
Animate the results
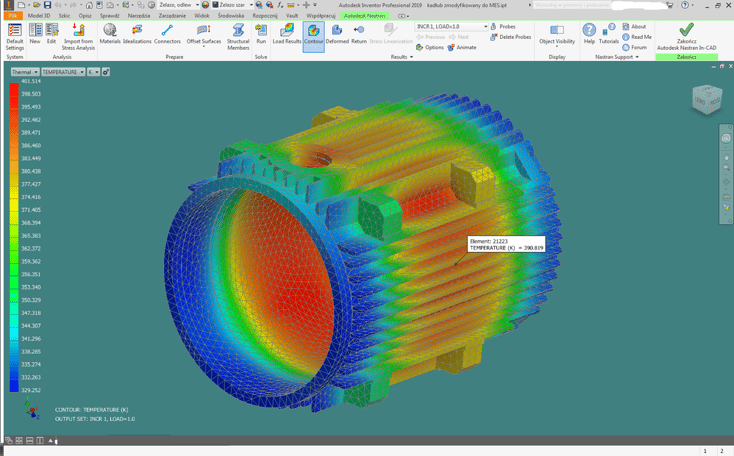point(462,47)
